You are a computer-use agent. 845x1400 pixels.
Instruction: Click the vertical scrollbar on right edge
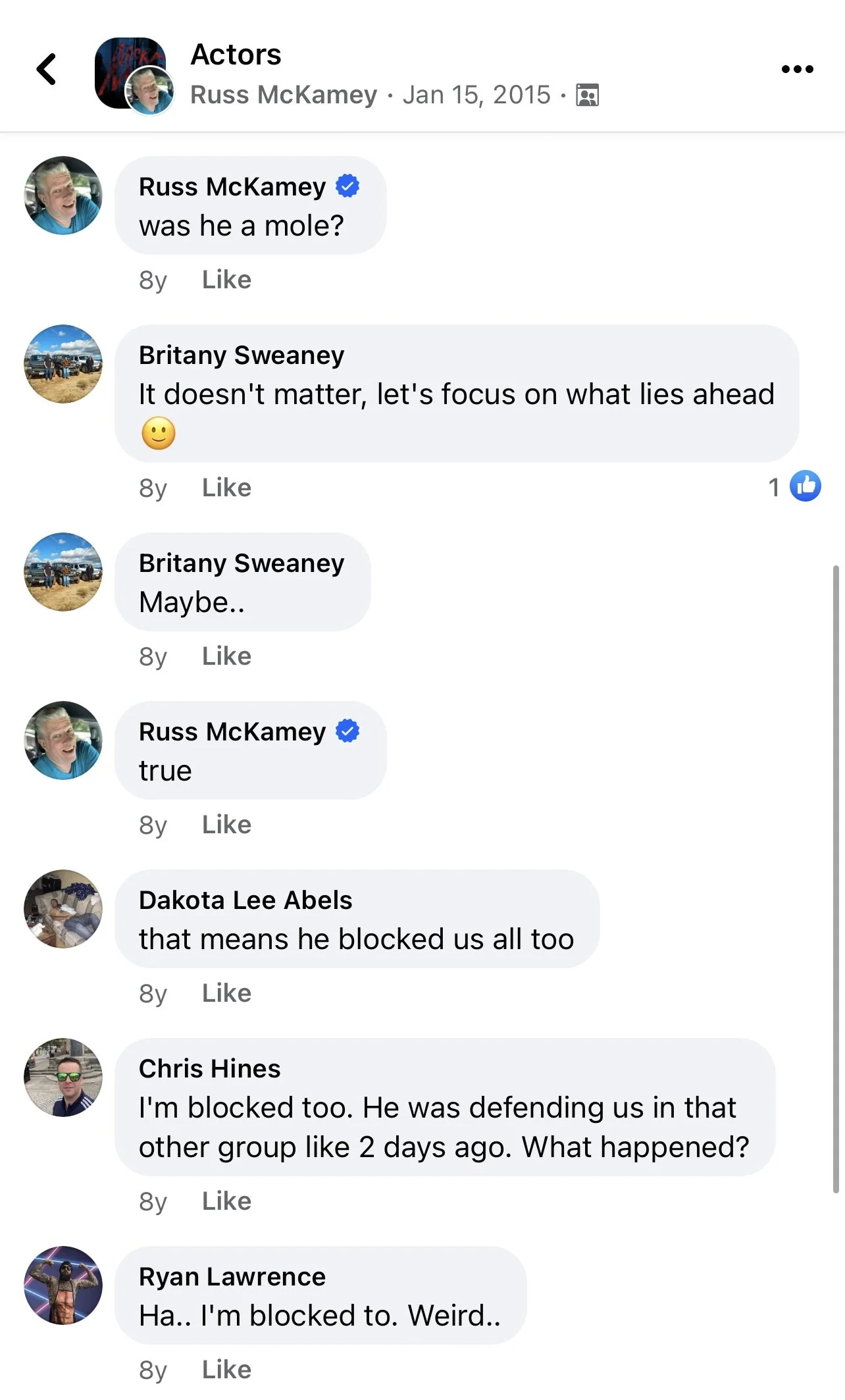tap(836, 879)
